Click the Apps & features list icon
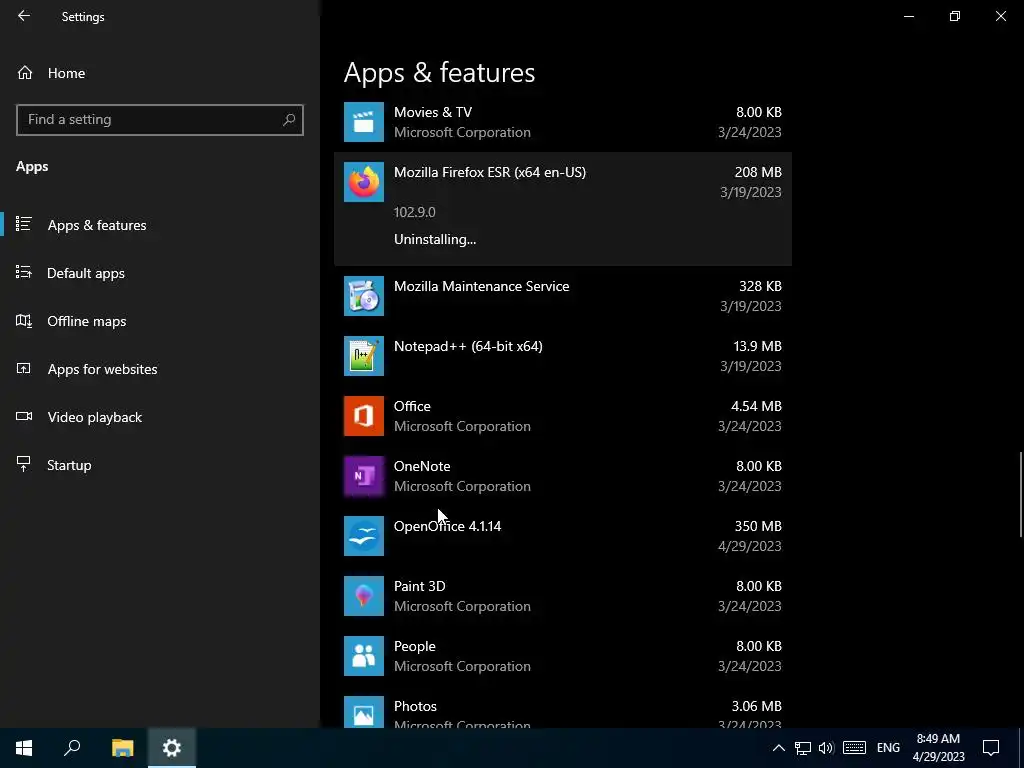 pos(24,224)
